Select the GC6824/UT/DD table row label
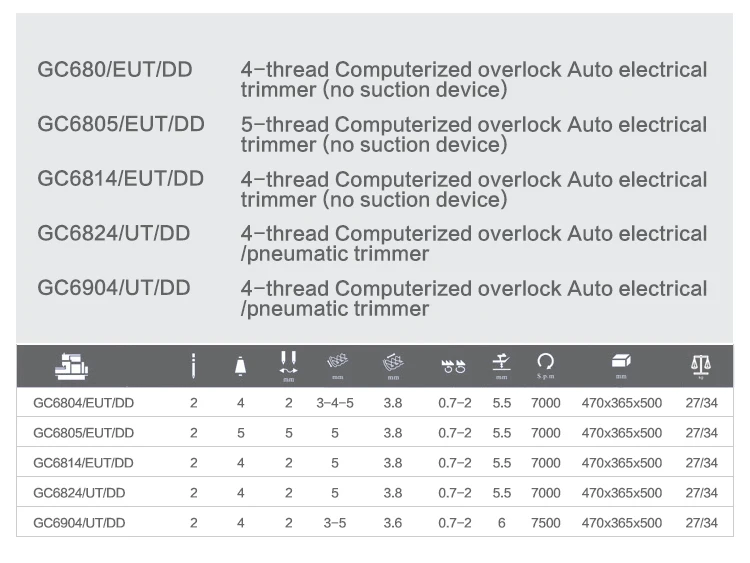The image size is (750, 563). point(79,493)
